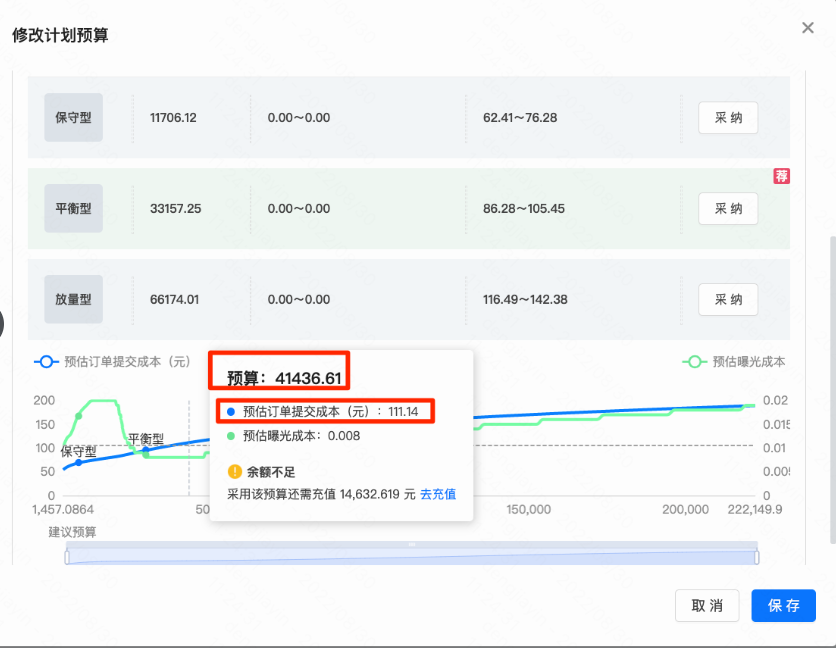836x648 pixels.
Task: Close the 修改计划预算 dialog
Action: point(807,27)
